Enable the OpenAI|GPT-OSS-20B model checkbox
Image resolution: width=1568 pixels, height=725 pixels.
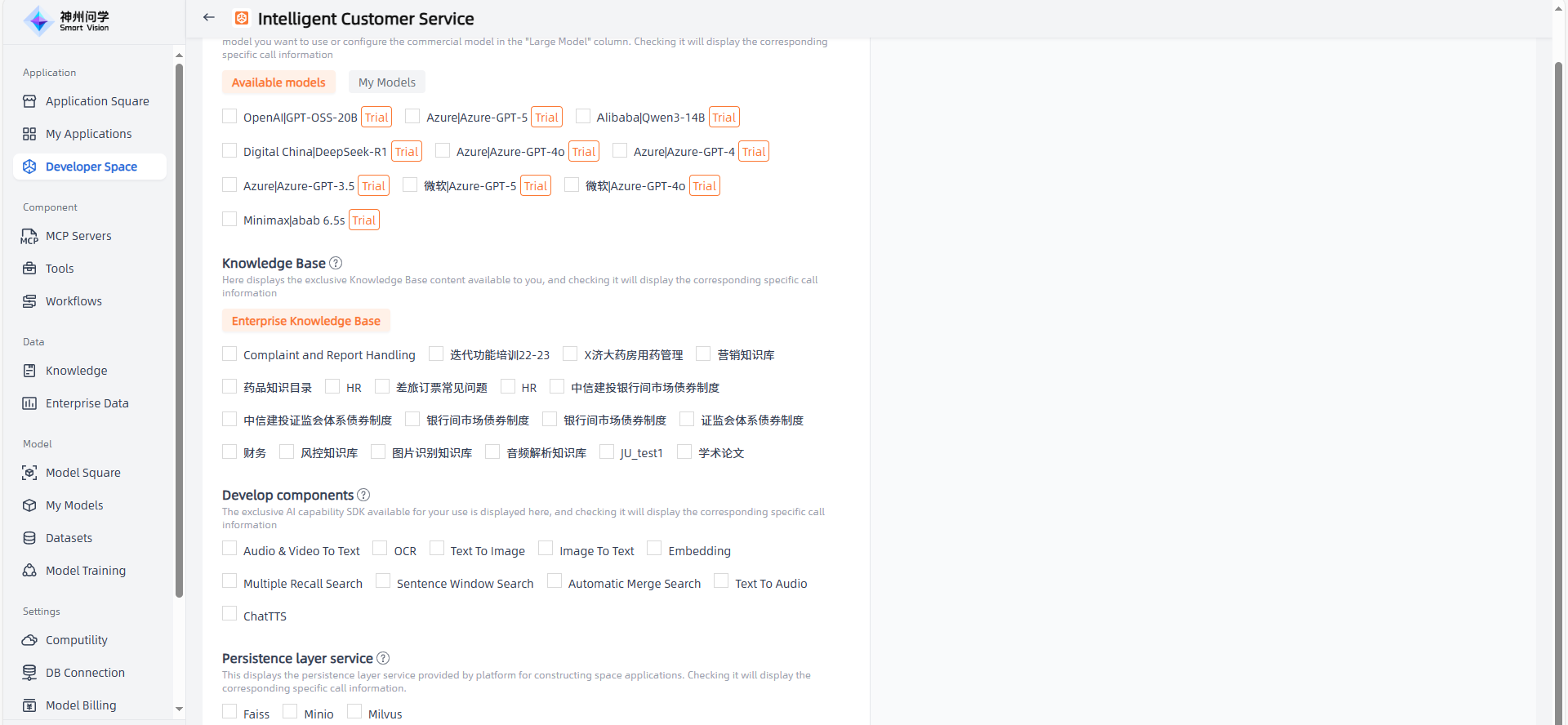[x=229, y=117]
